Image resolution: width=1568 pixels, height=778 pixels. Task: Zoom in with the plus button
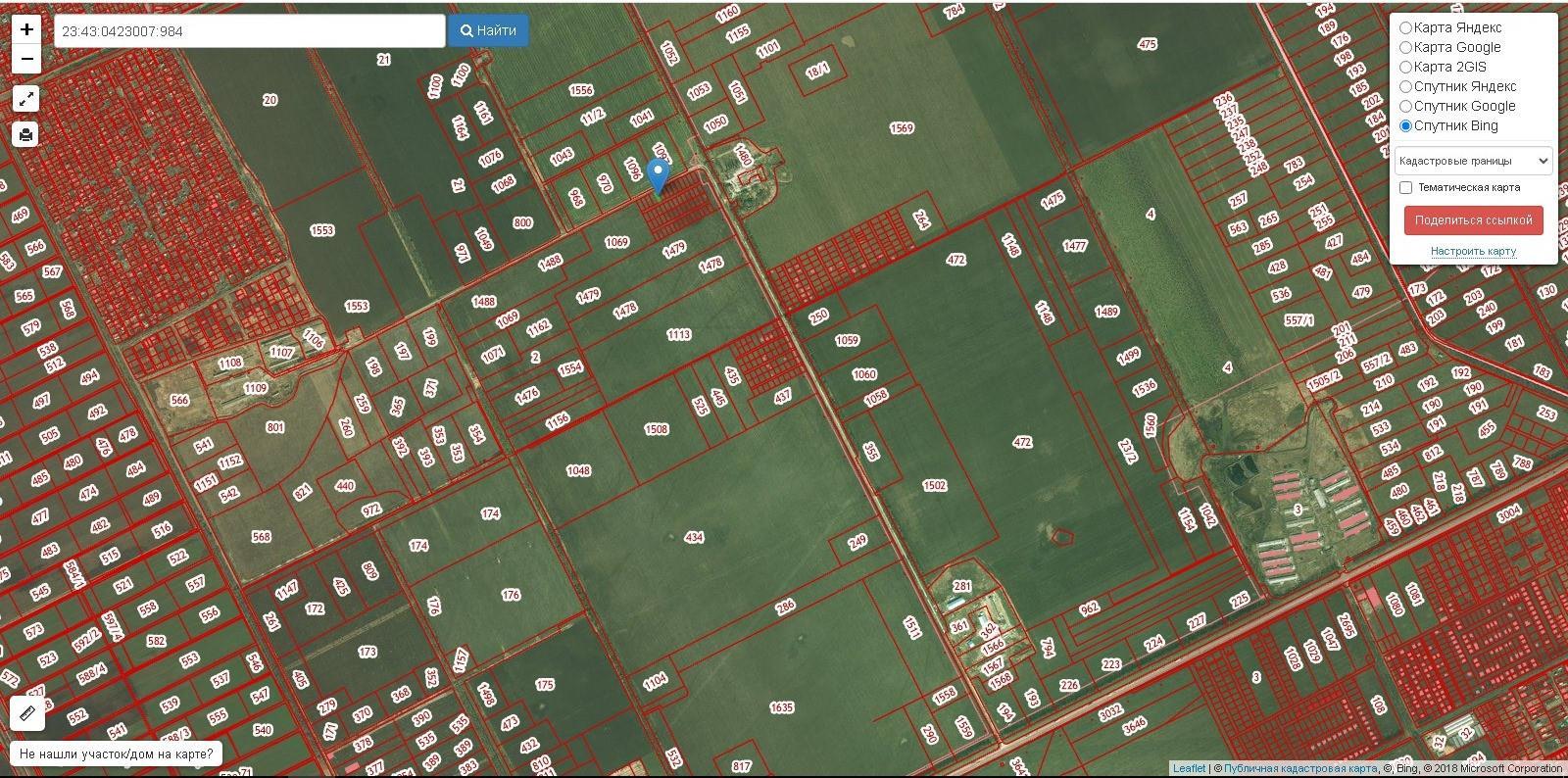[26, 29]
